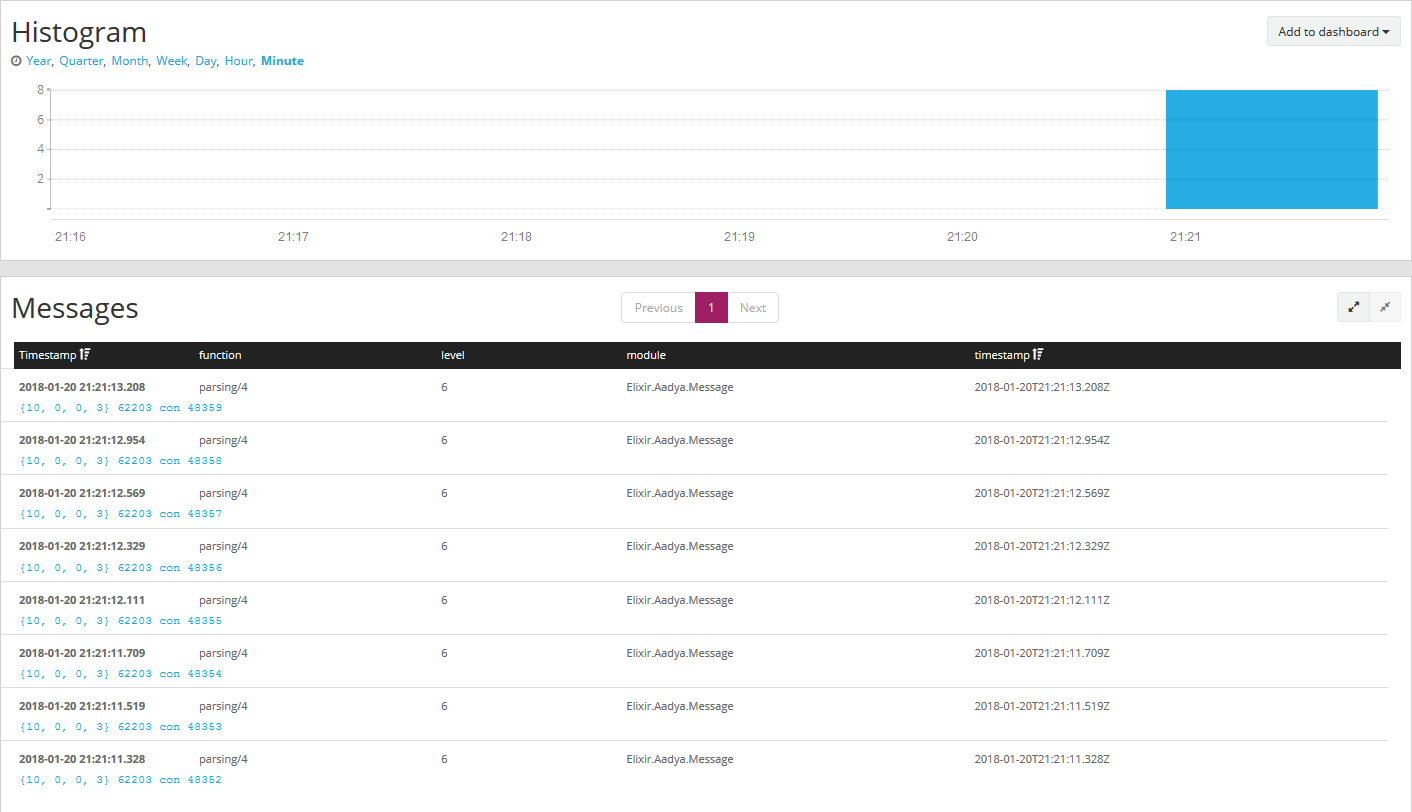Image resolution: width=1412 pixels, height=812 pixels.
Task: Change histogram interval to Week
Action: (x=171, y=61)
